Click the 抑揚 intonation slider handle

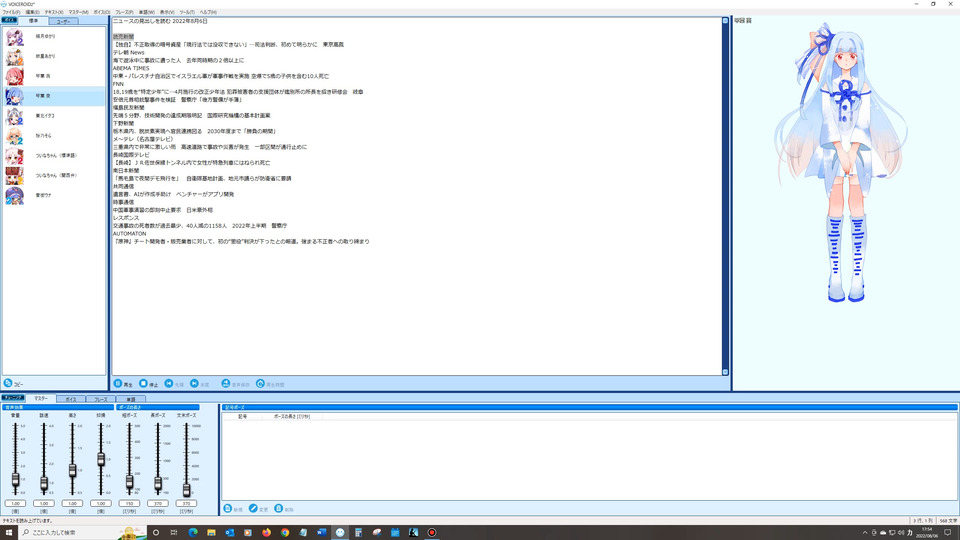[101, 459]
